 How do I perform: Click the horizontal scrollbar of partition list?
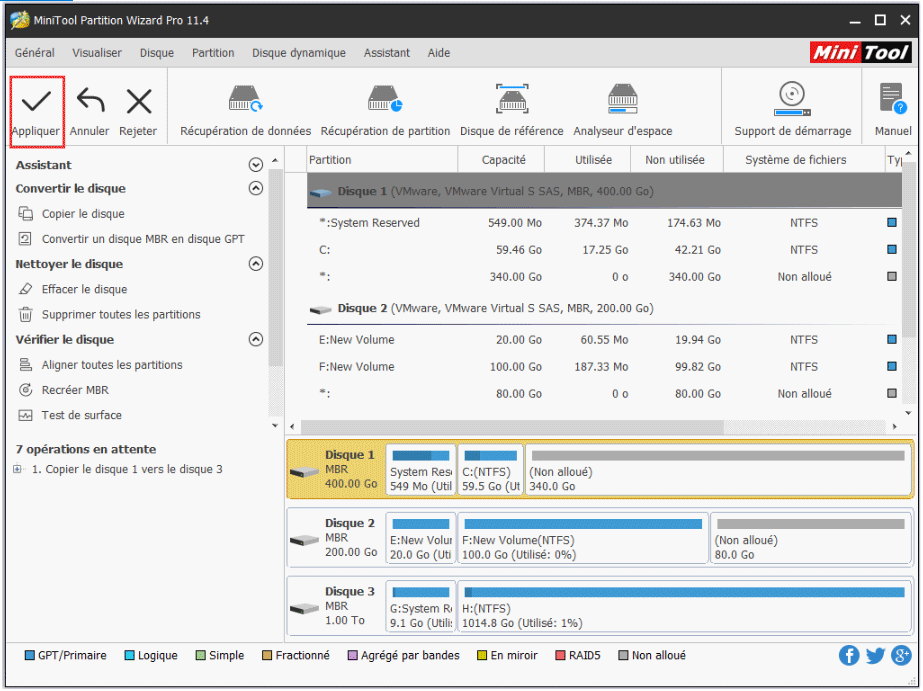[x=511, y=427]
